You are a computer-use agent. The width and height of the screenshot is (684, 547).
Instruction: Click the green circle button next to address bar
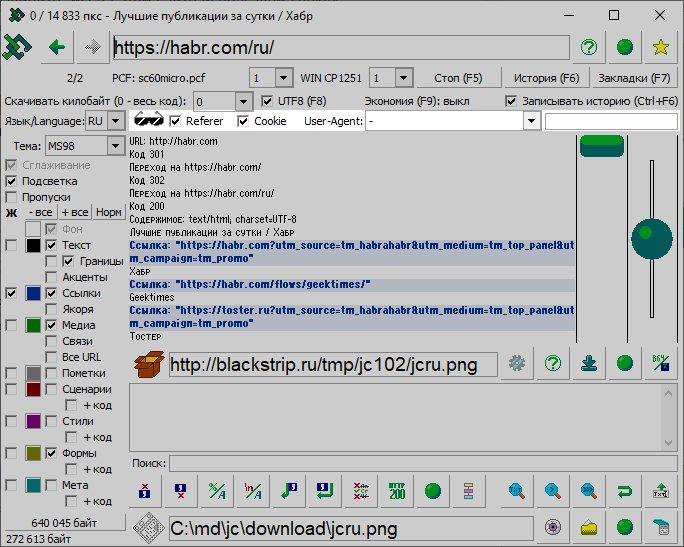(625, 47)
